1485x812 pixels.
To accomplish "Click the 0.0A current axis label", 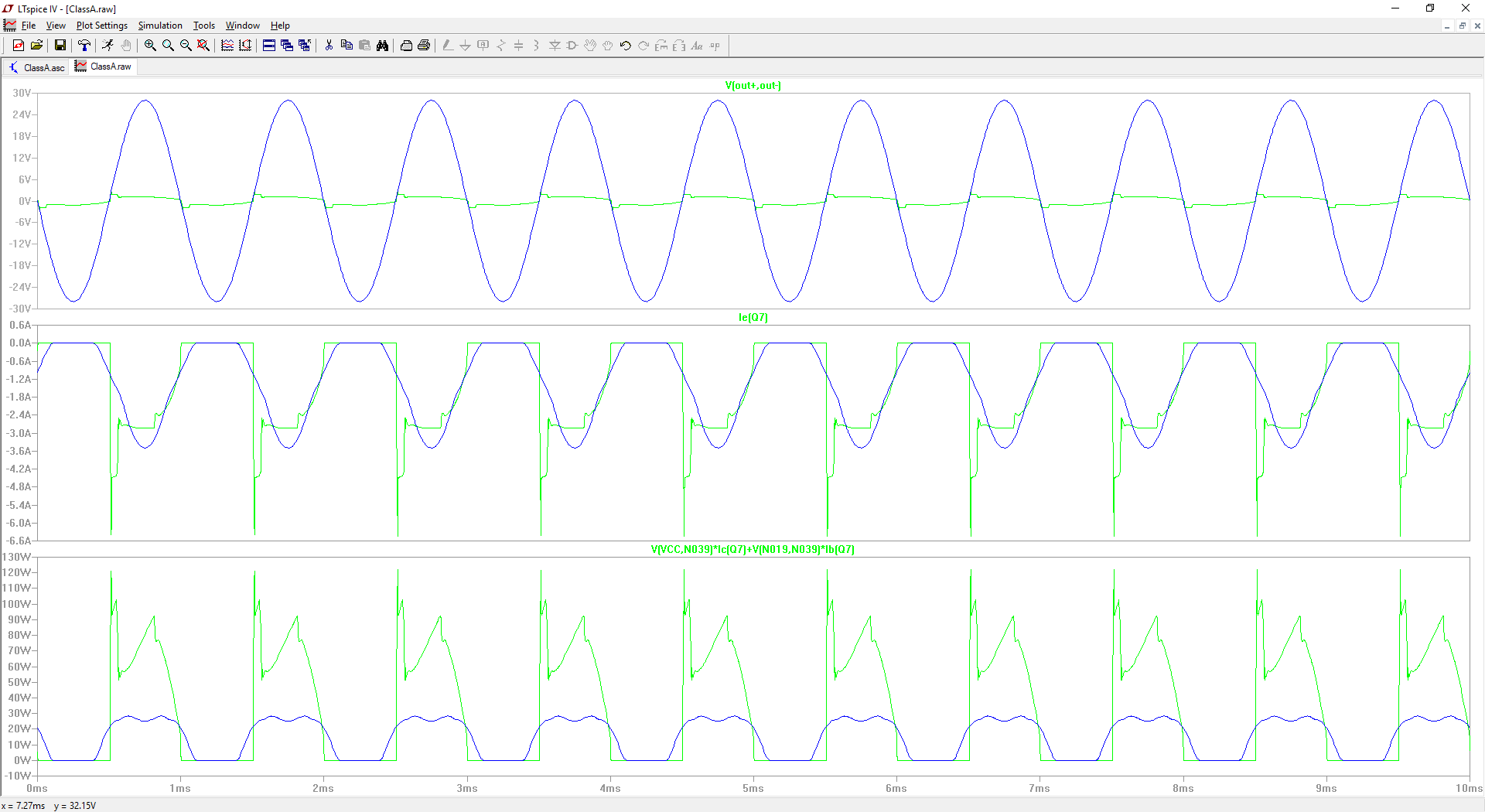I will [x=20, y=343].
